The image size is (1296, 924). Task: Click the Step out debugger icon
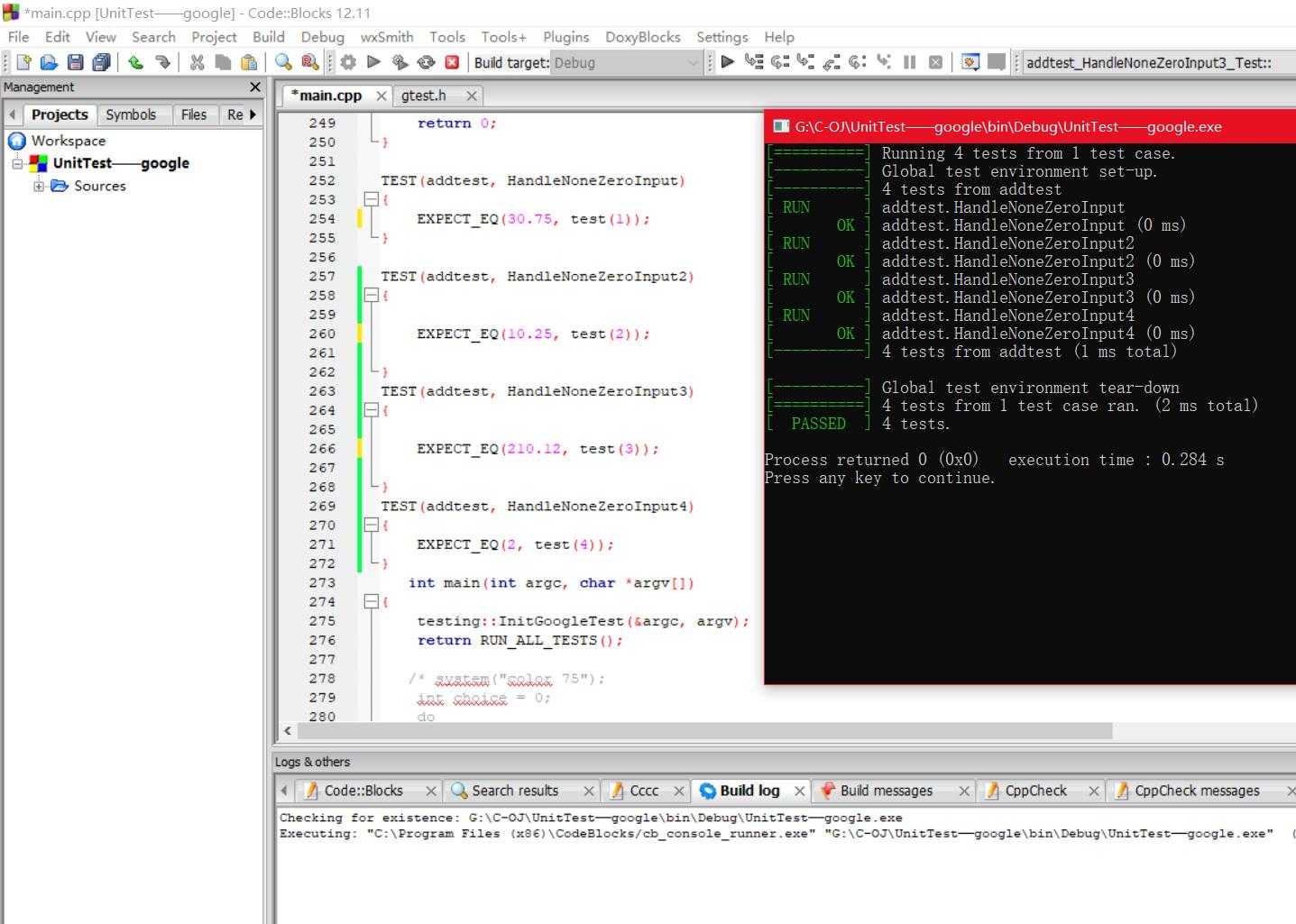click(832, 62)
